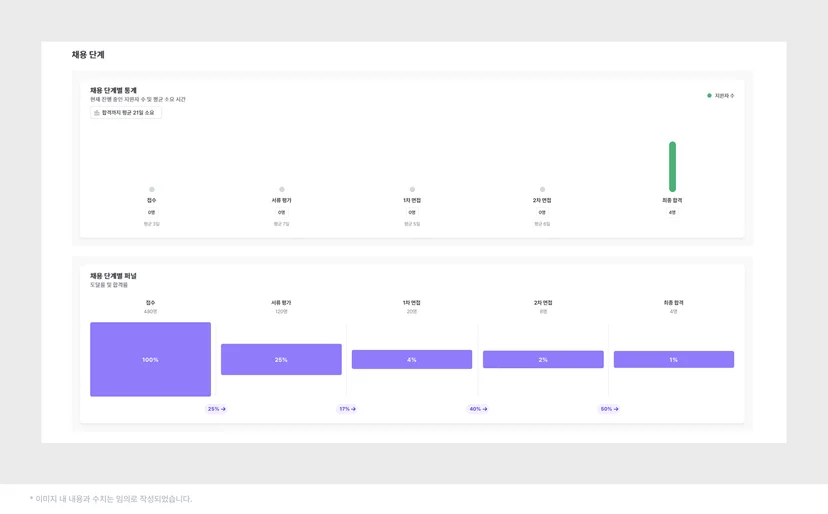Click the arrow in the 50% conversion badge

pyautogui.click(x=616, y=409)
